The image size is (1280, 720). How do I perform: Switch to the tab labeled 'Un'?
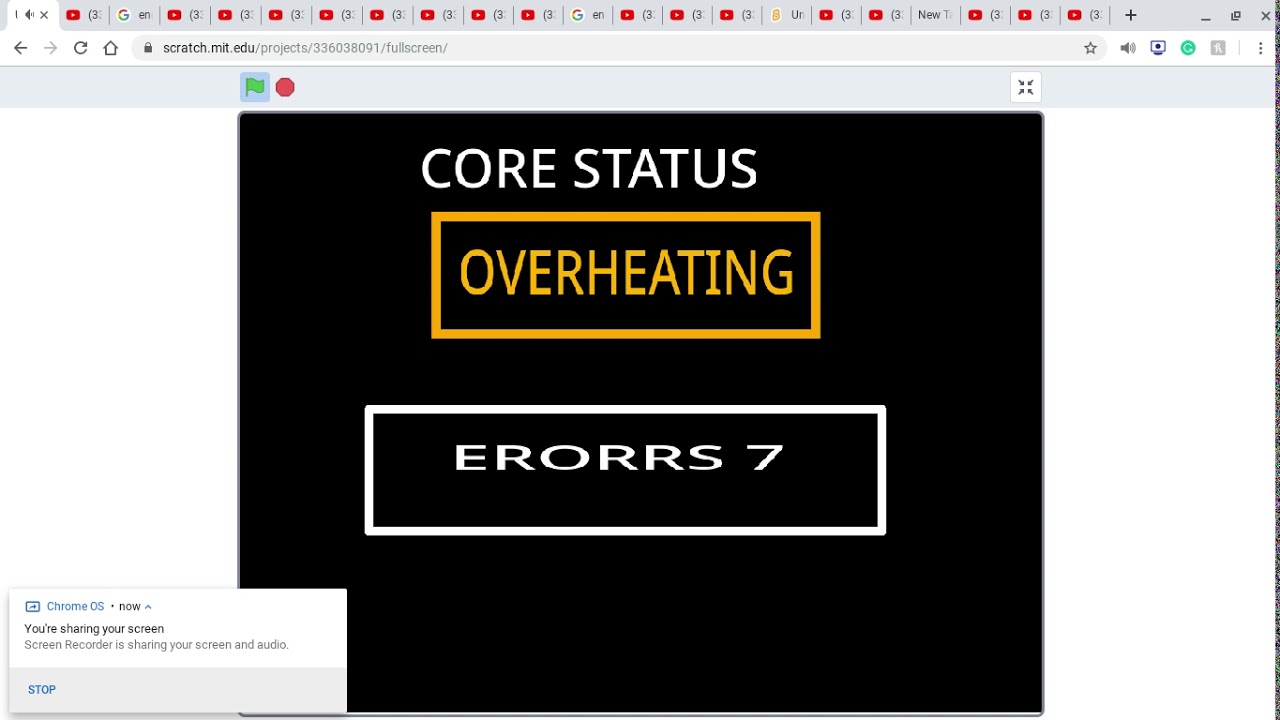788,15
